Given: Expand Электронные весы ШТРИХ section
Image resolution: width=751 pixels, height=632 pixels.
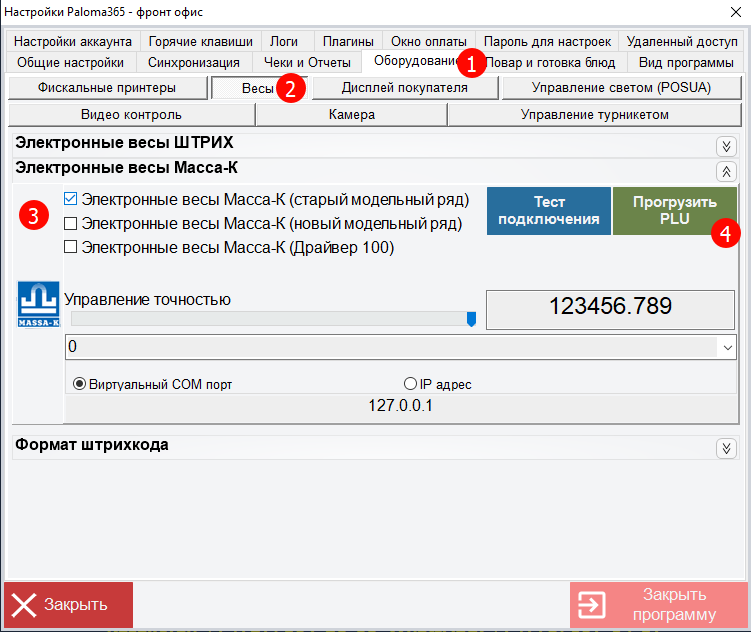Looking at the screenshot, I should point(726,146).
